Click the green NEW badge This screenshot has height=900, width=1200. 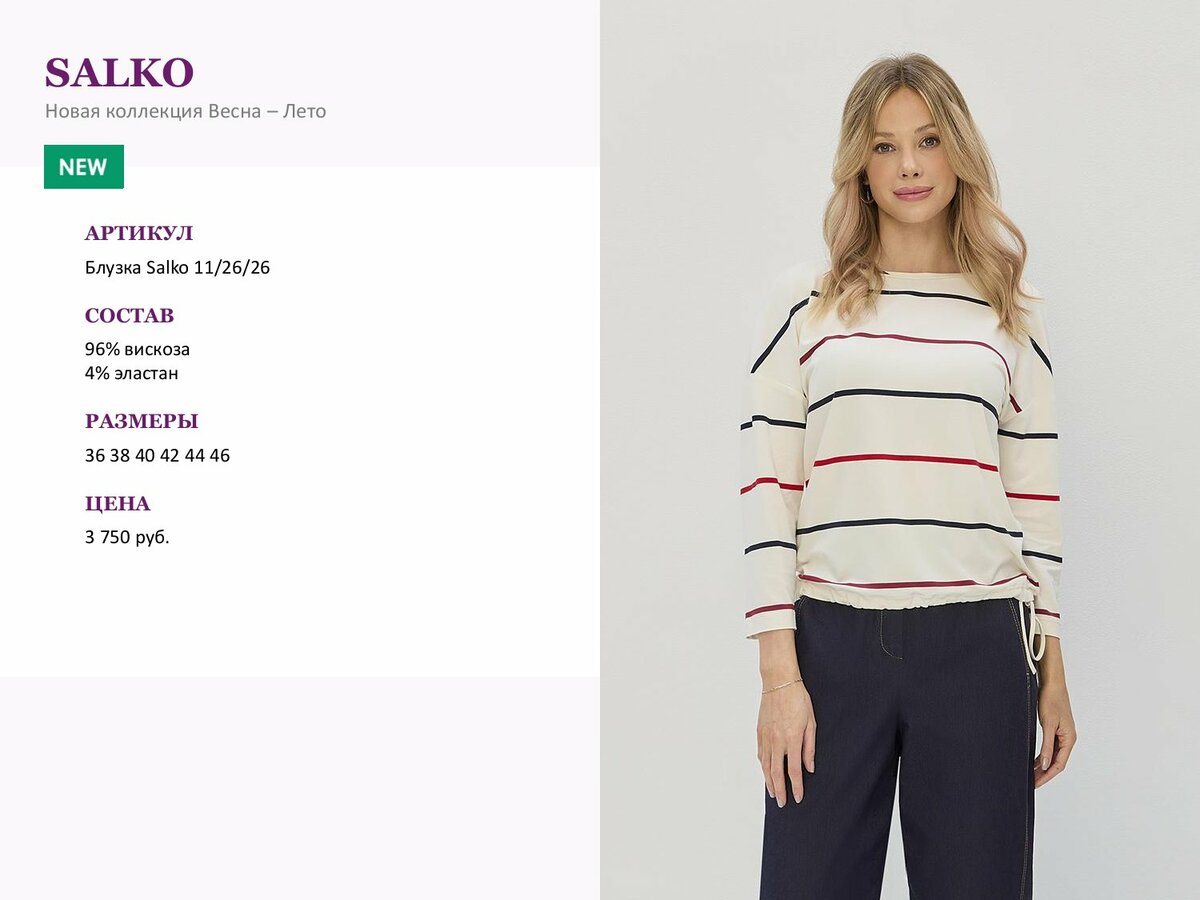point(84,167)
